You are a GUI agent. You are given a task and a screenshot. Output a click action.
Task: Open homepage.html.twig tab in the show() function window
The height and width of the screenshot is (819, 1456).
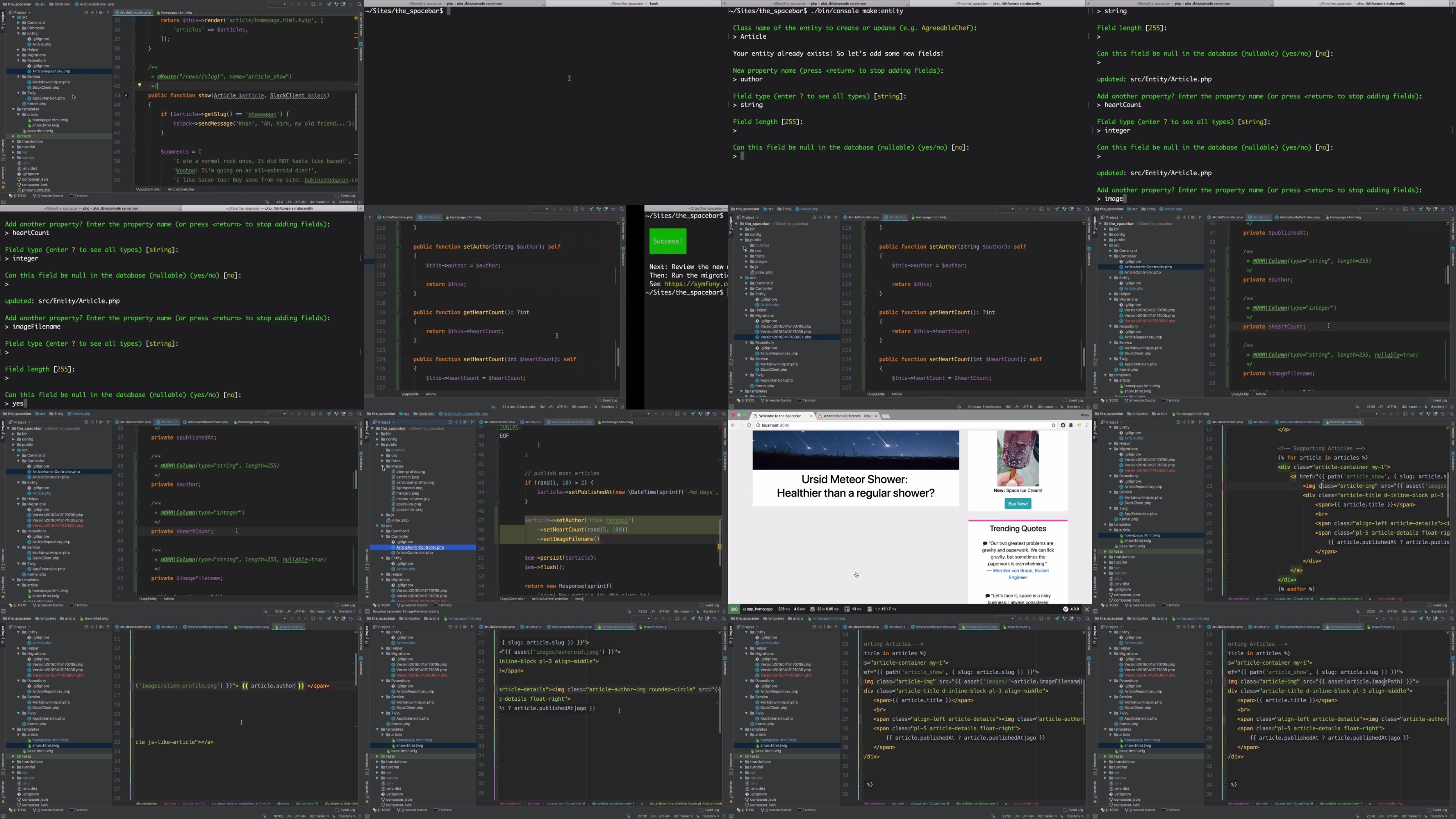pyautogui.click(x=176, y=12)
